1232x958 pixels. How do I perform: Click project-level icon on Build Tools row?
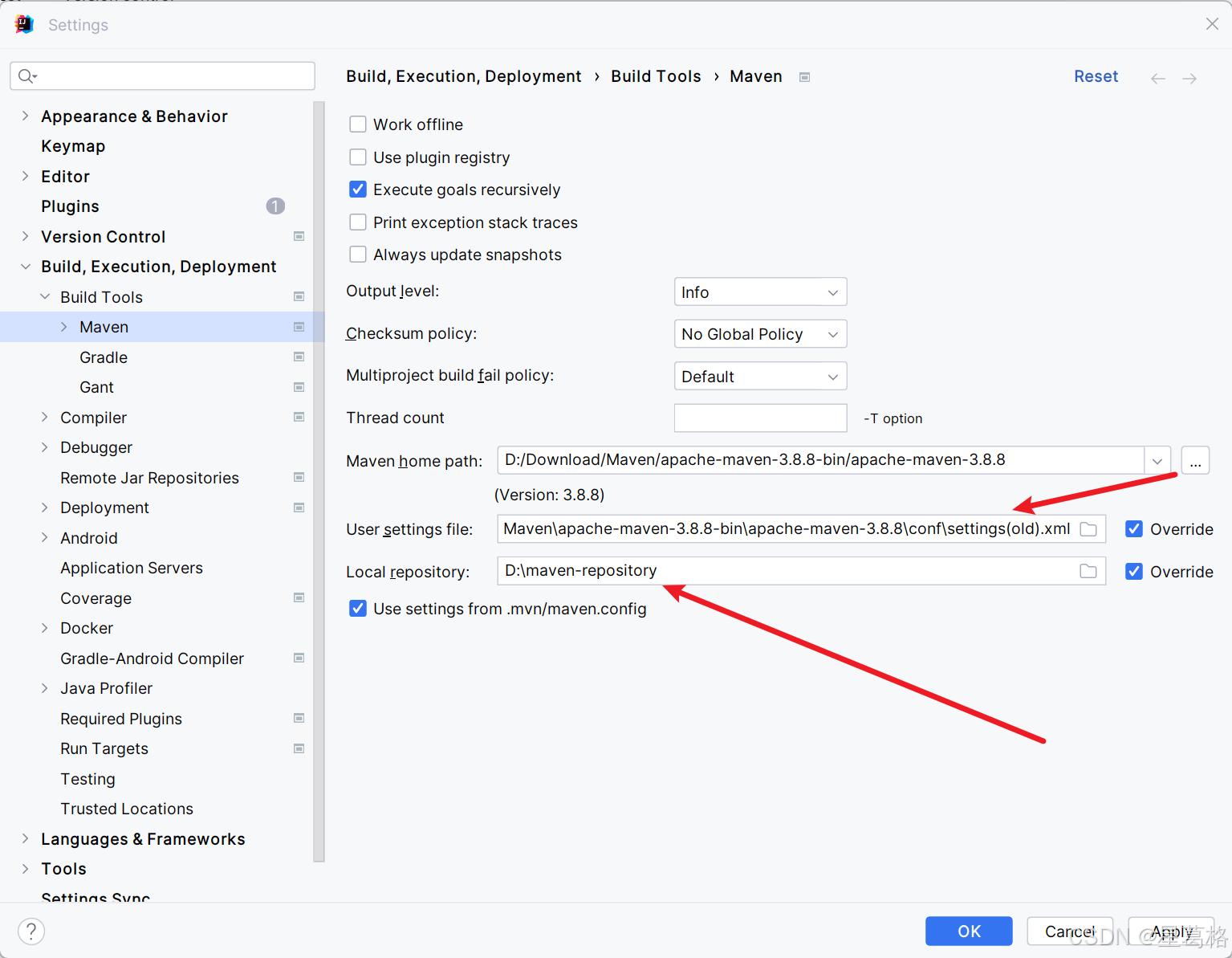pyautogui.click(x=299, y=296)
